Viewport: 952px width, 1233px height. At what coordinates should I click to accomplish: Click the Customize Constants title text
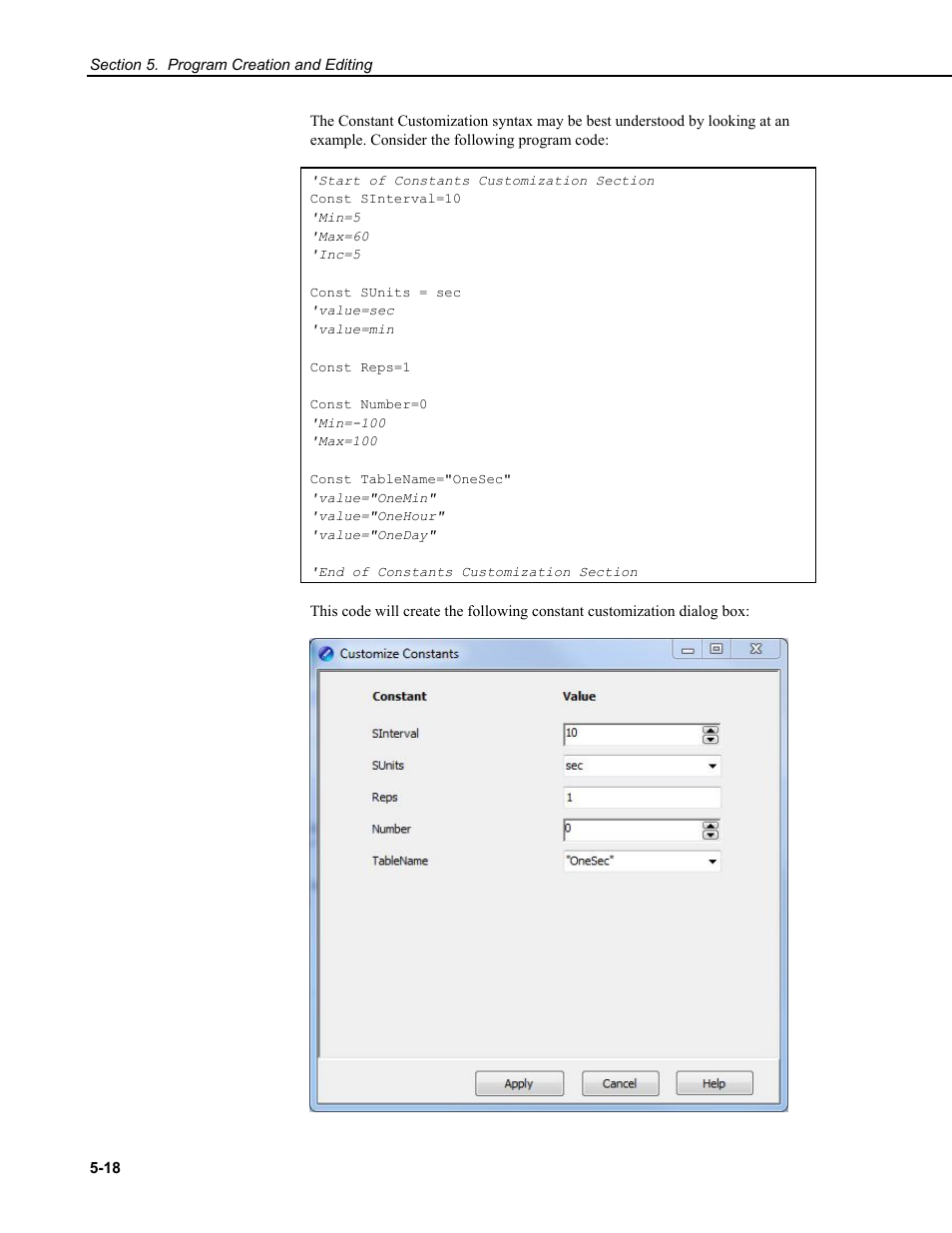[x=399, y=654]
